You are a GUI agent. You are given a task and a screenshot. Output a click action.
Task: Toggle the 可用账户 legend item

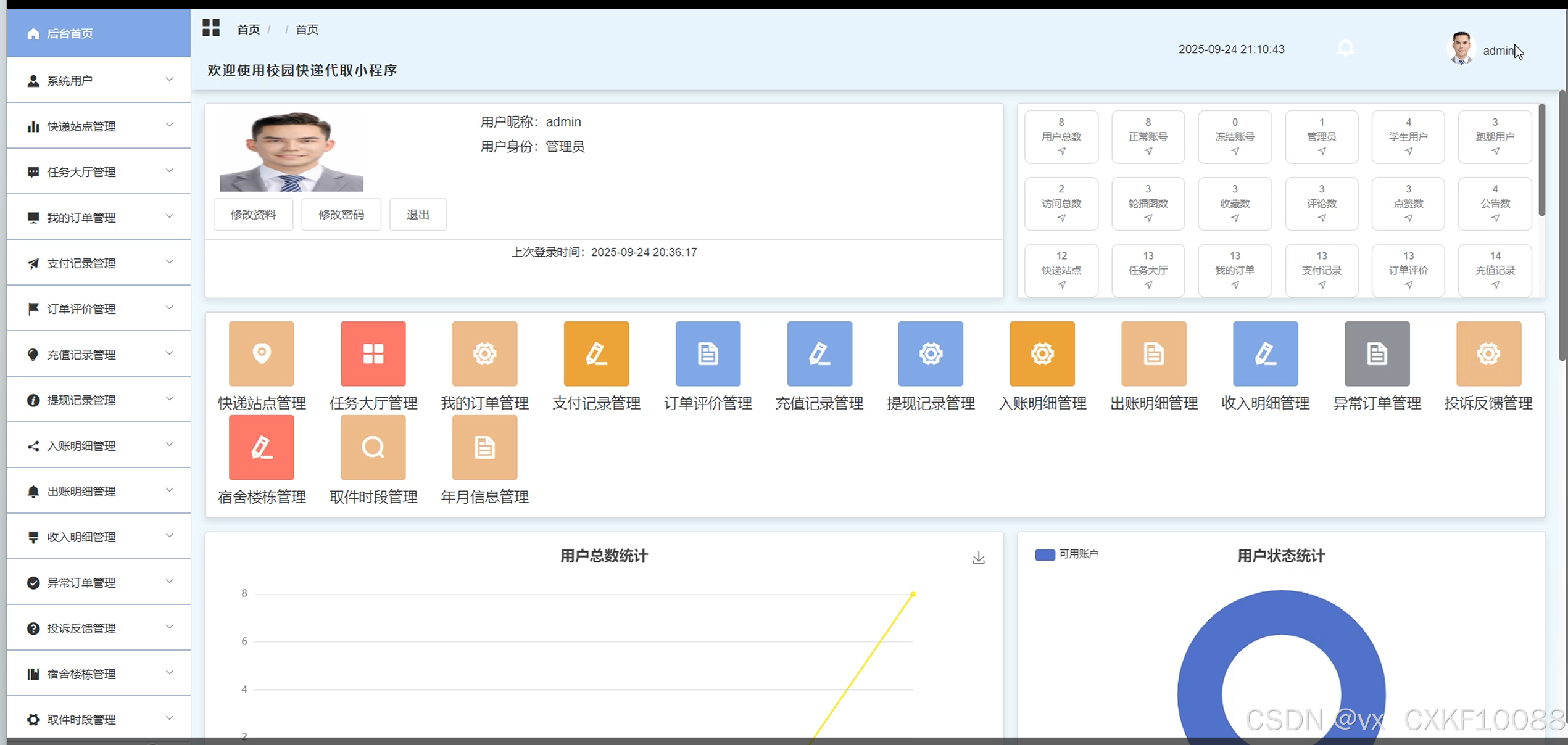click(x=1066, y=554)
